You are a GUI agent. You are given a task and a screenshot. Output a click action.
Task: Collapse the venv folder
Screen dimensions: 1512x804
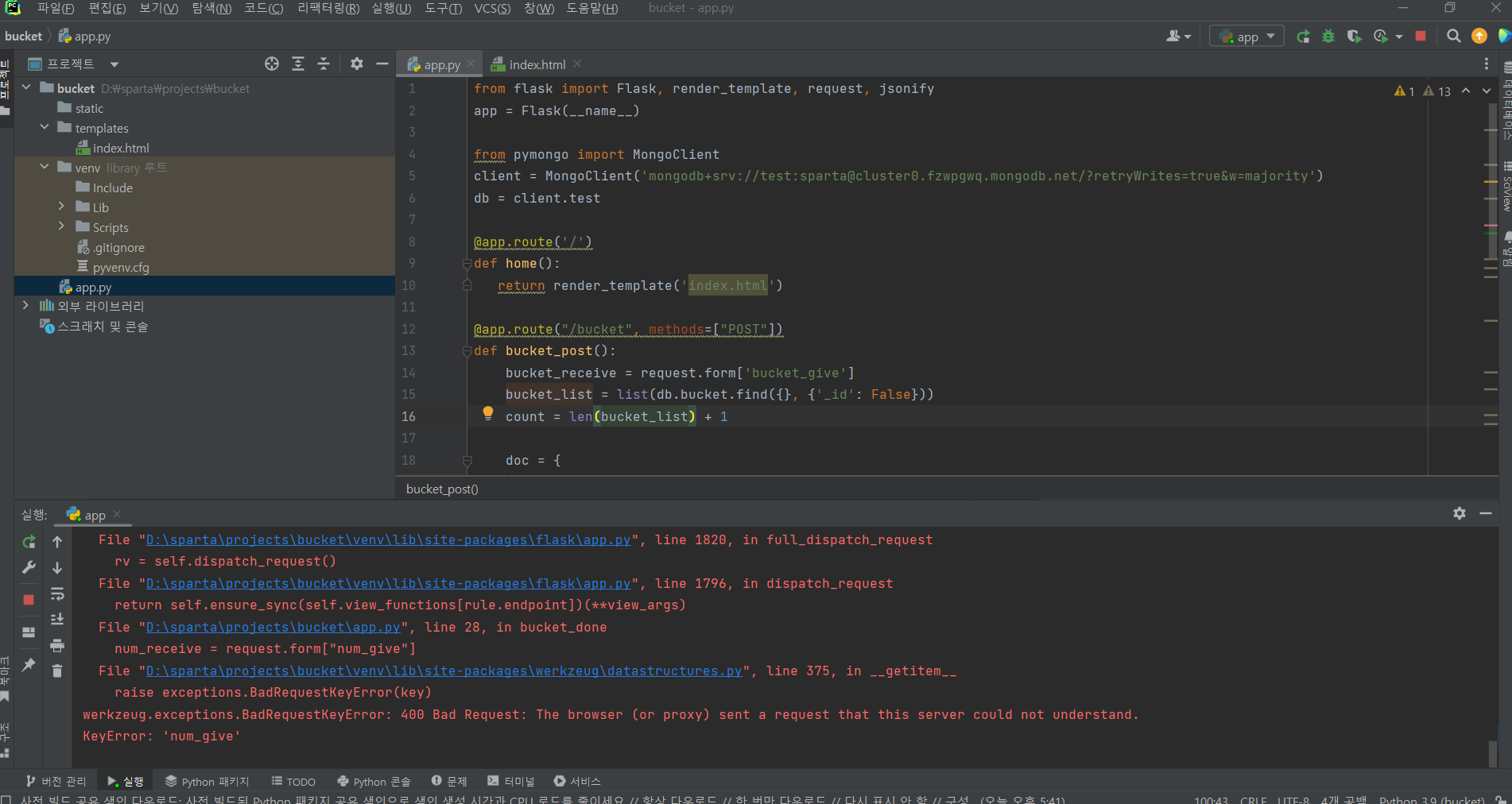click(x=45, y=167)
